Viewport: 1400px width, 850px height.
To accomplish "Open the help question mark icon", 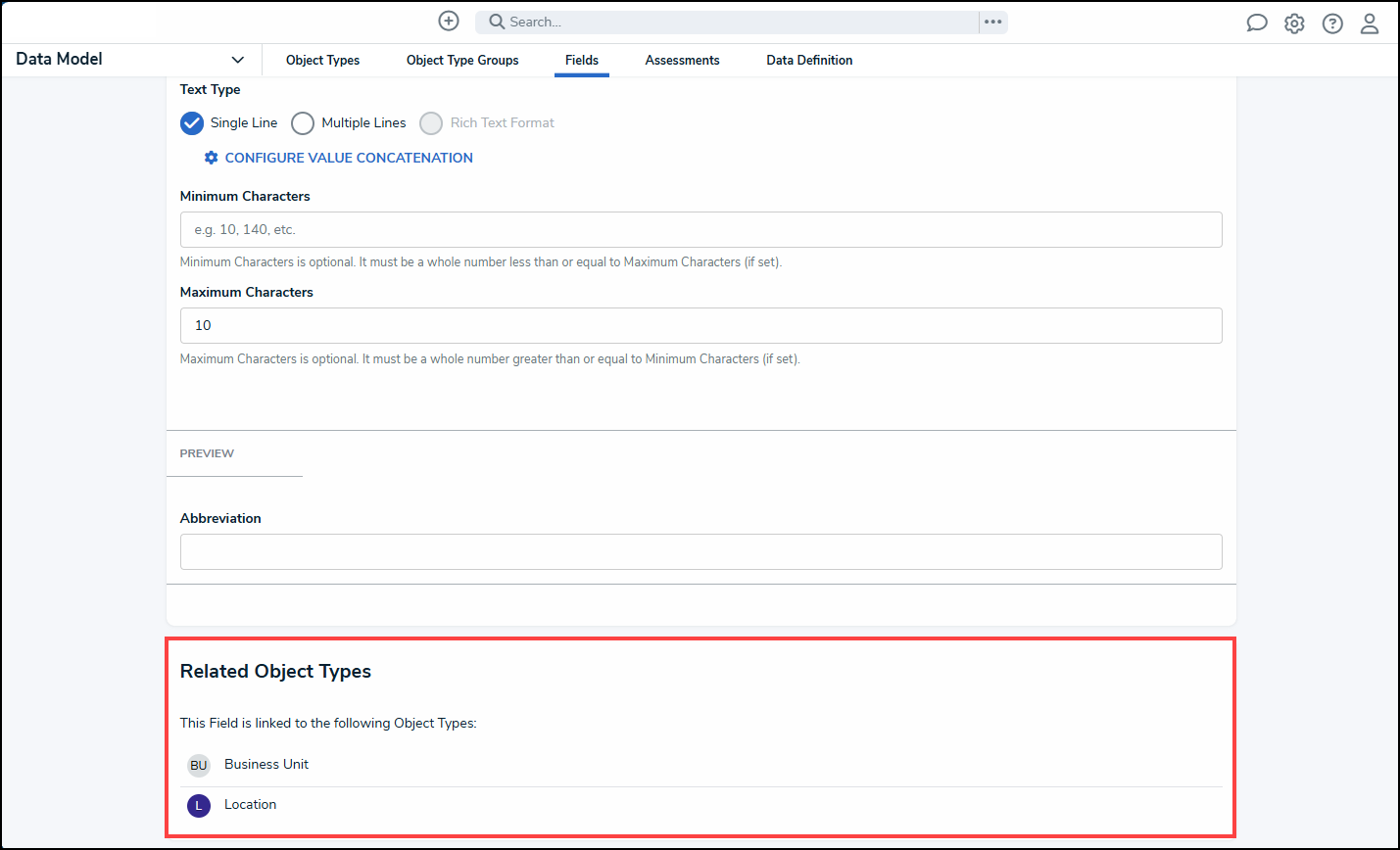I will pyautogui.click(x=1332, y=23).
